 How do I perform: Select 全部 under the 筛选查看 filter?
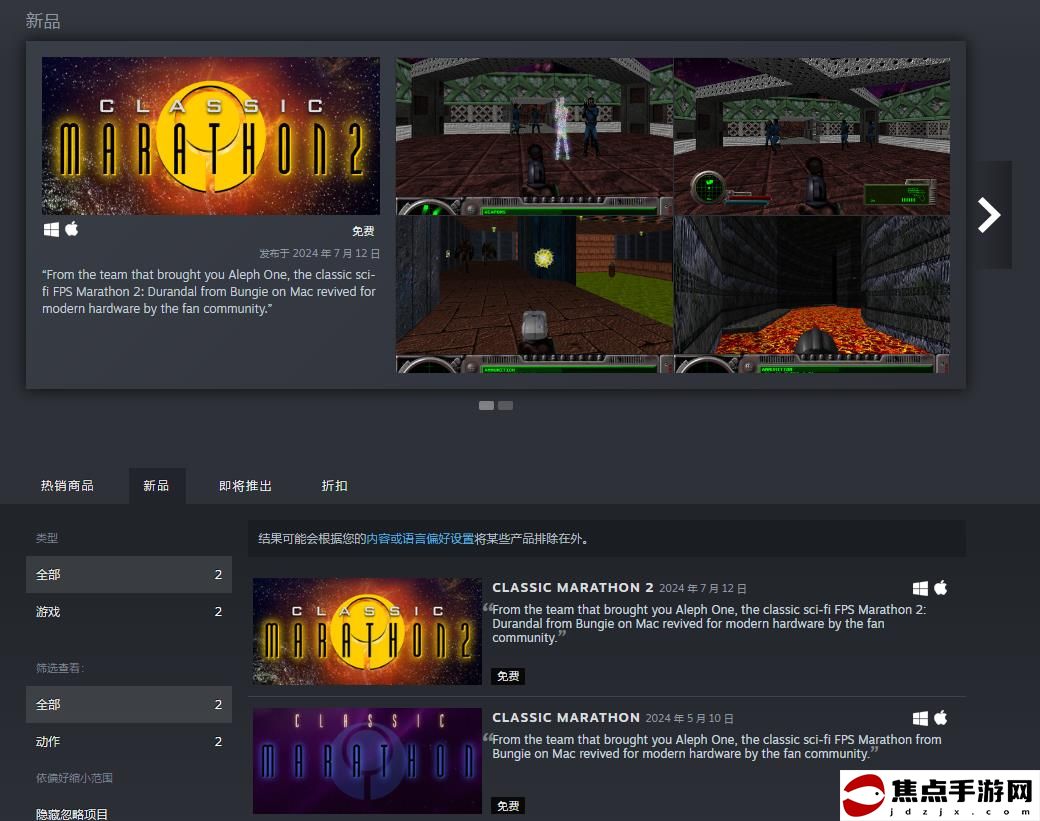[x=129, y=704]
